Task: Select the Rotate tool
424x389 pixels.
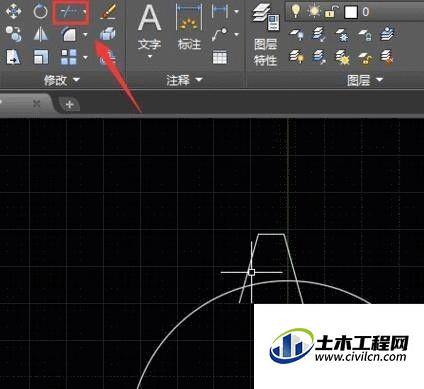Action: point(41,12)
